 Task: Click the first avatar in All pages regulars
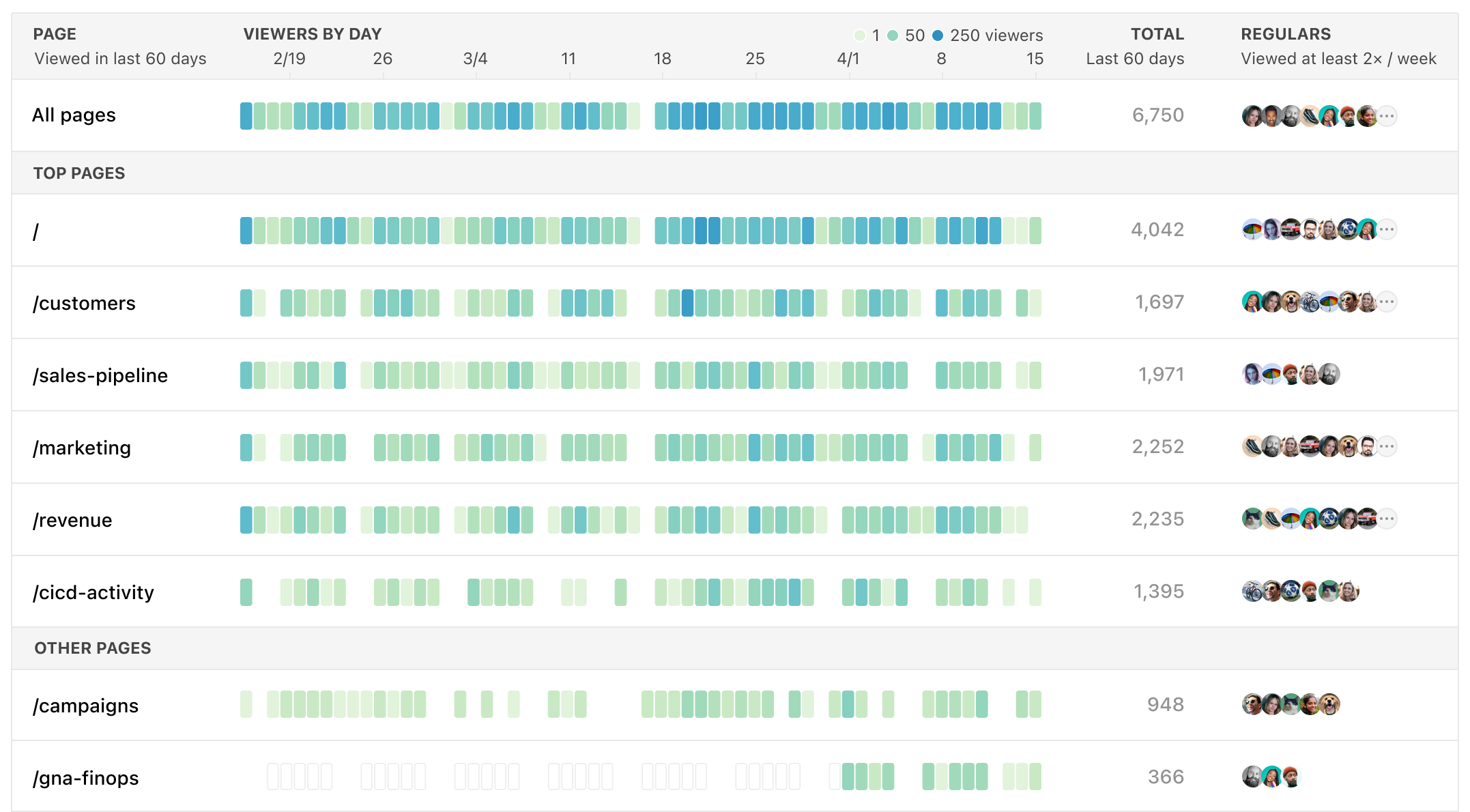(x=1252, y=115)
